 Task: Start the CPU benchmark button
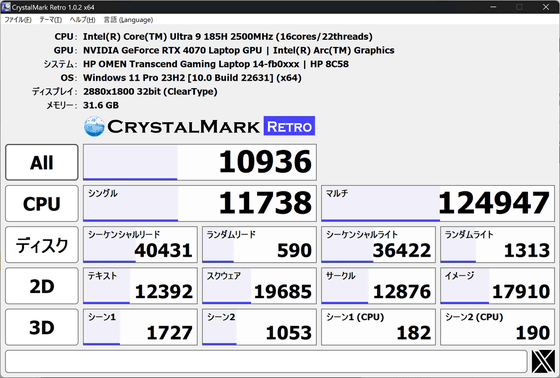42,204
